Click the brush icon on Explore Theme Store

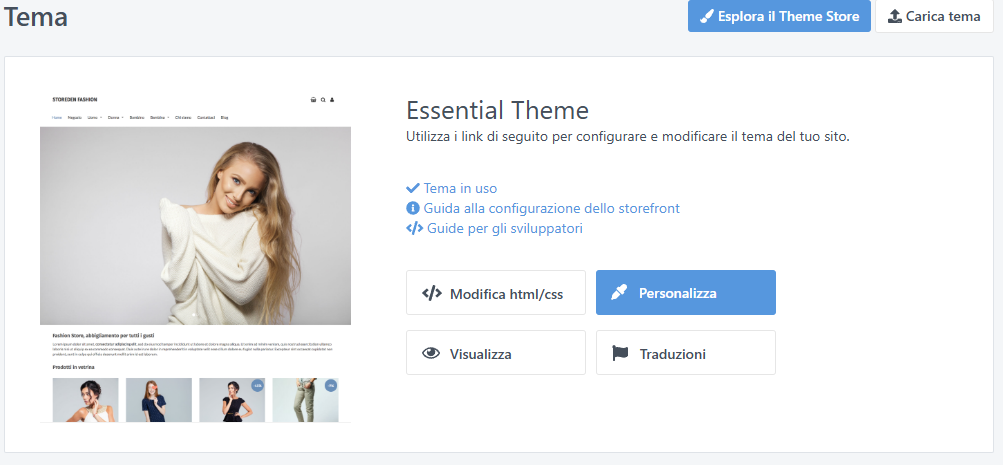point(707,17)
